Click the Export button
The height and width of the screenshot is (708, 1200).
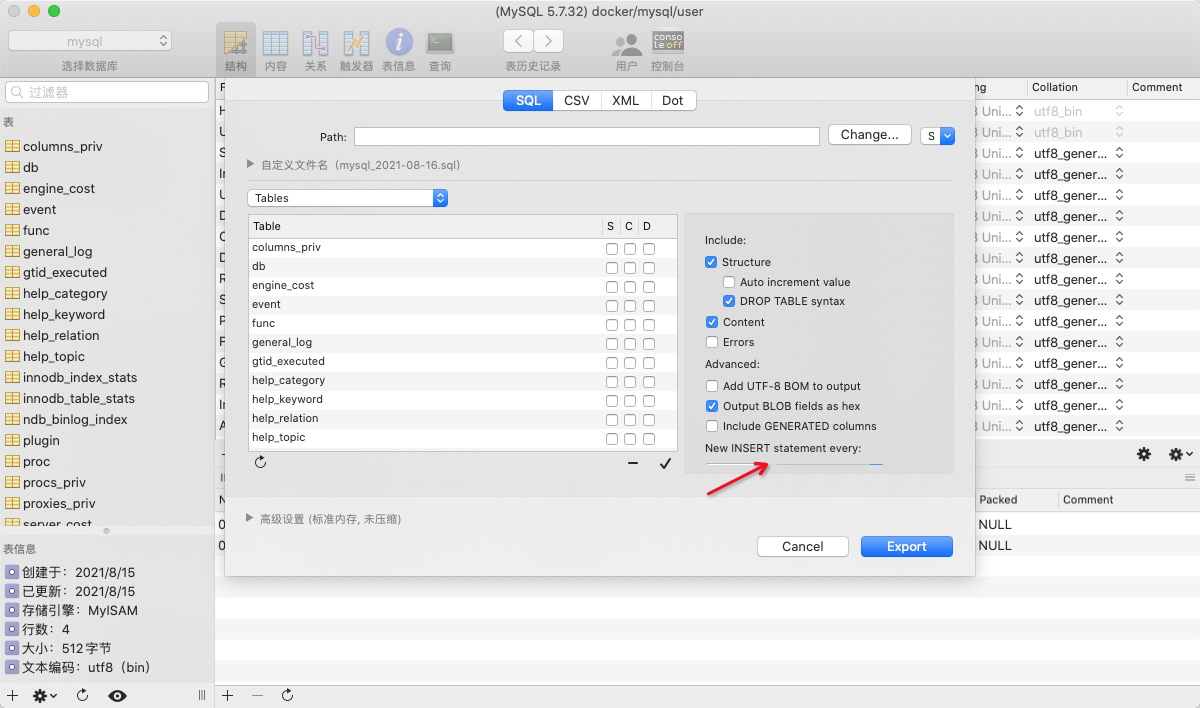[x=906, y=546]
